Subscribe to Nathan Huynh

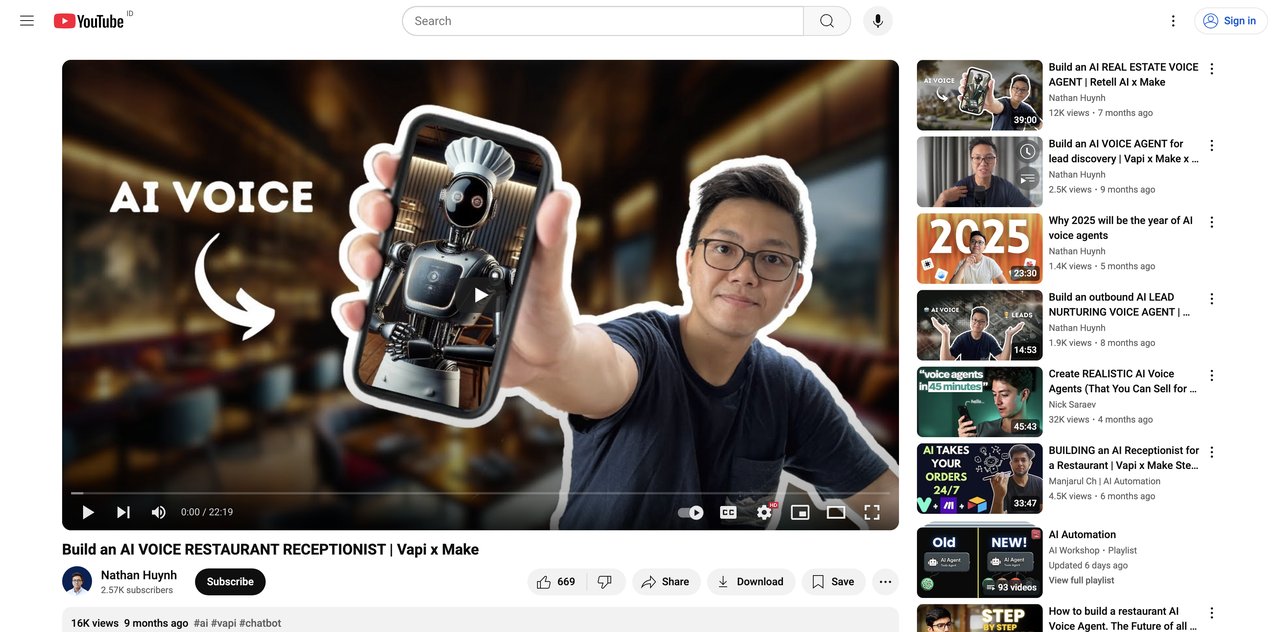click(230, 582)
